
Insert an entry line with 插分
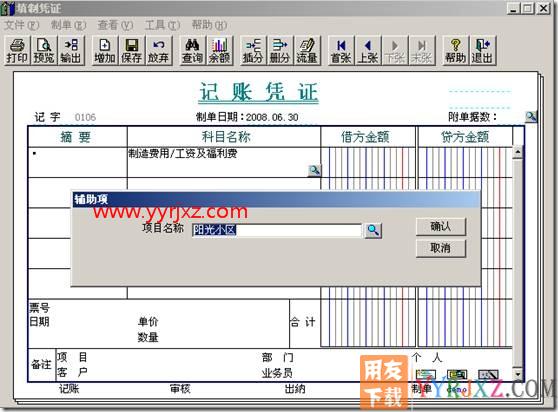[253, 51]
